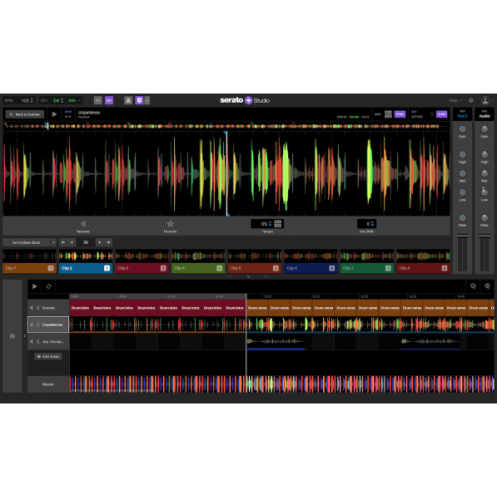Toggle the purple quantize icon in top toolbar
The width and height of the screenshot is (497, 497).
[139, 100]
